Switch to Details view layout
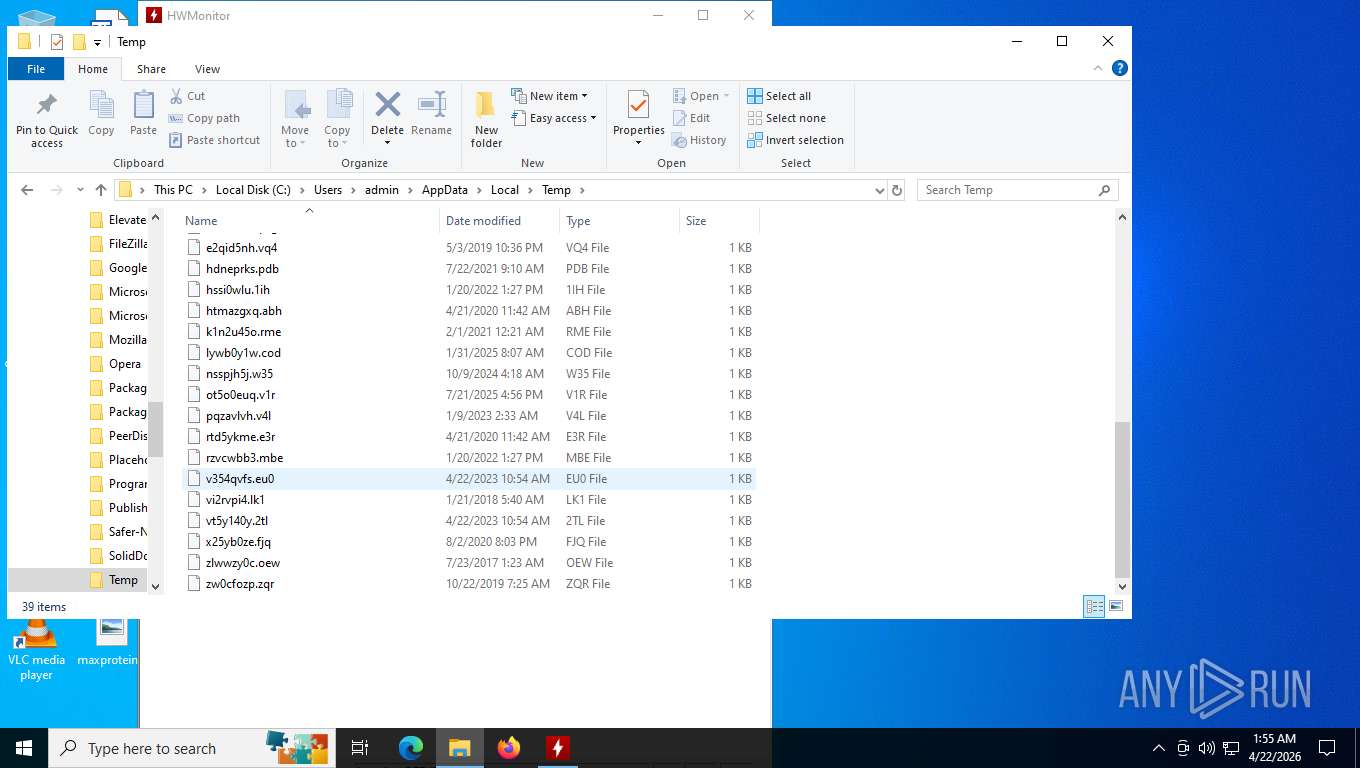Image resolution: width=1360 pixels, height=768 pixels. [1095, 606]
